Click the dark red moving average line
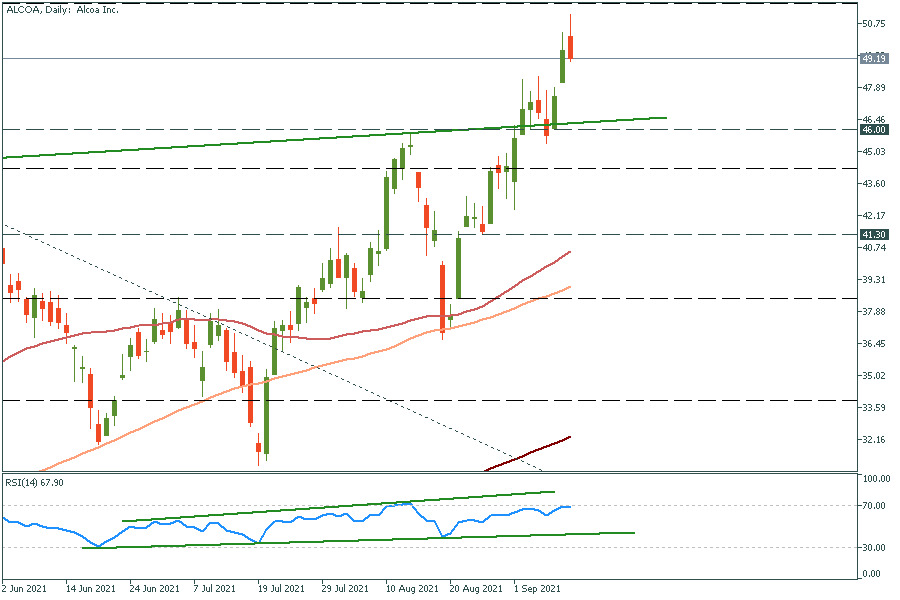The height and width of the screenshot is (600, 900). (530, 452)
